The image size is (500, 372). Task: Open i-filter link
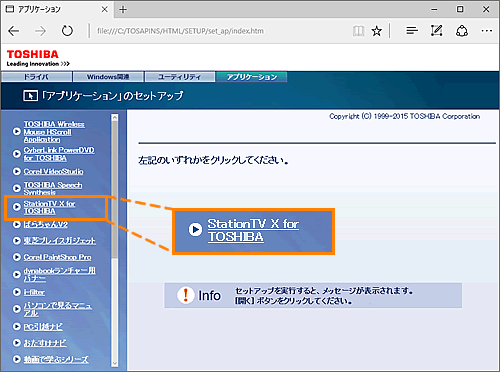[34, 292]
